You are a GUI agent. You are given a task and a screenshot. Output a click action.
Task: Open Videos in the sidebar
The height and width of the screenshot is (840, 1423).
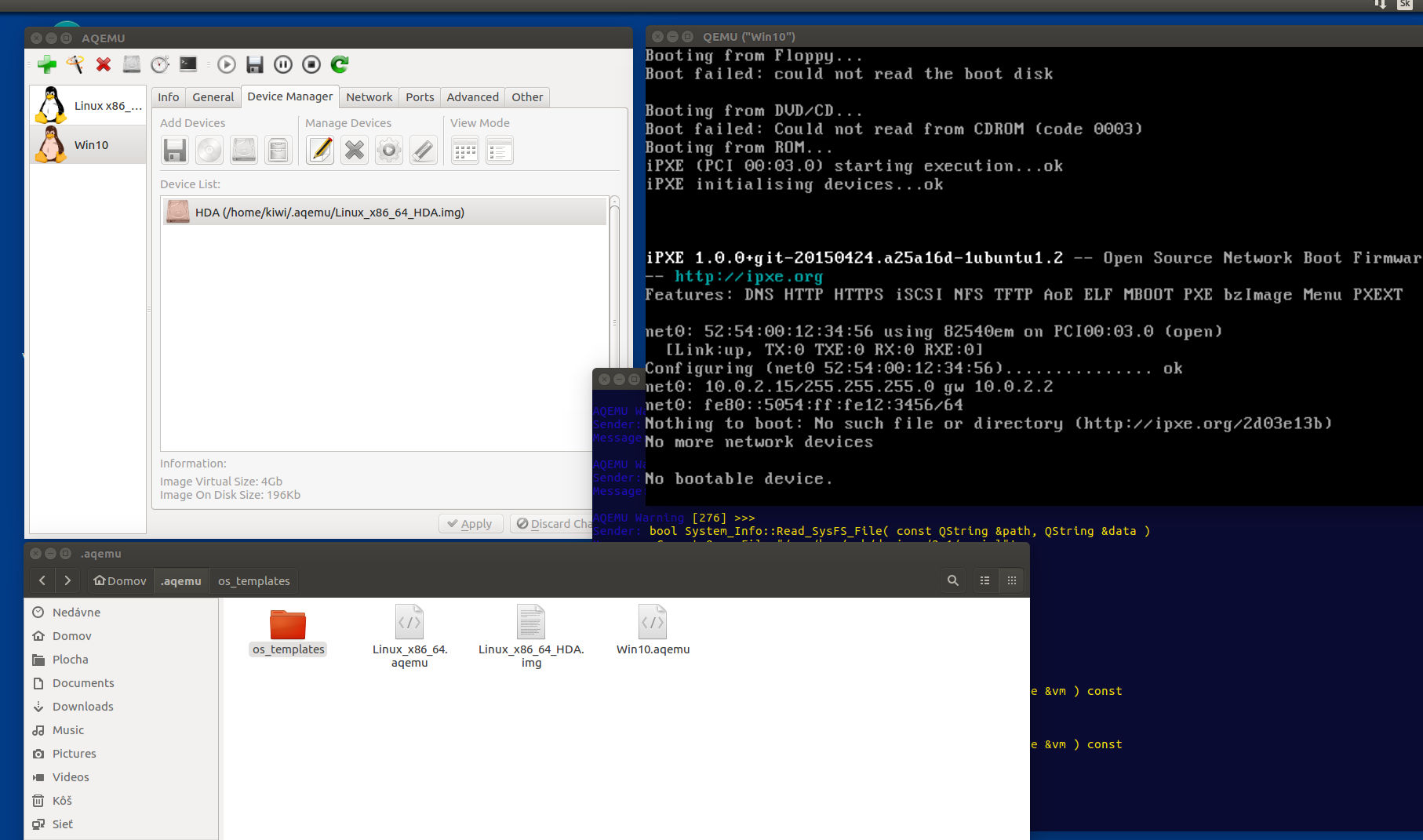tap(122, 776)
